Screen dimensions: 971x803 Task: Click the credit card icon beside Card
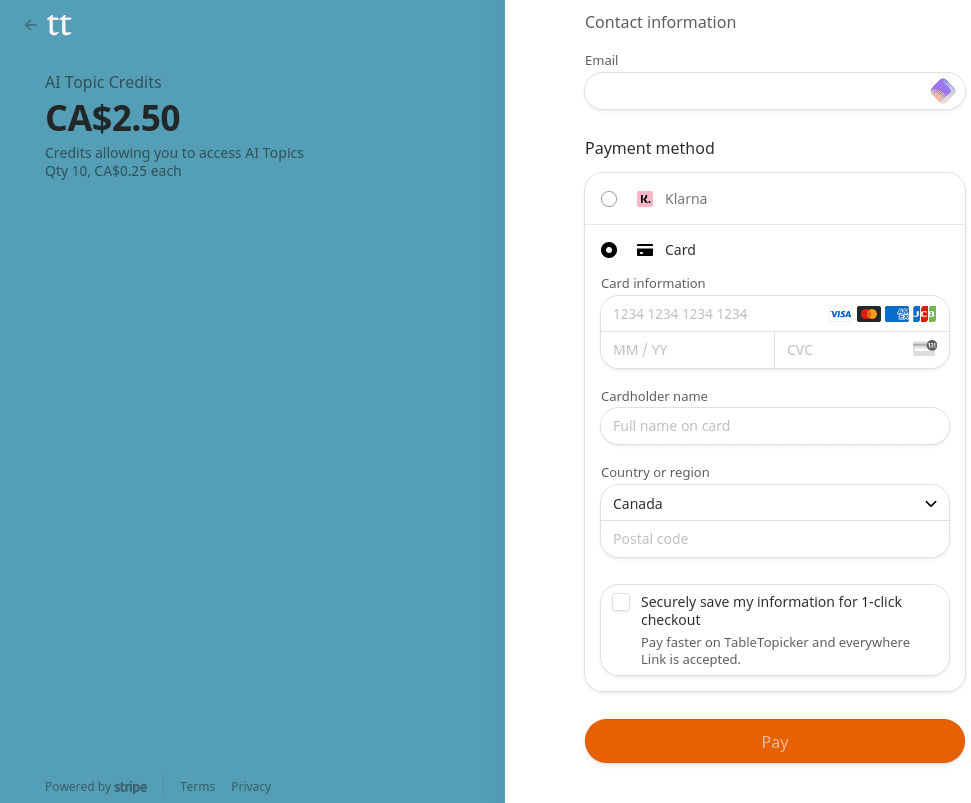pyautogui.click(x=645, y=250)
